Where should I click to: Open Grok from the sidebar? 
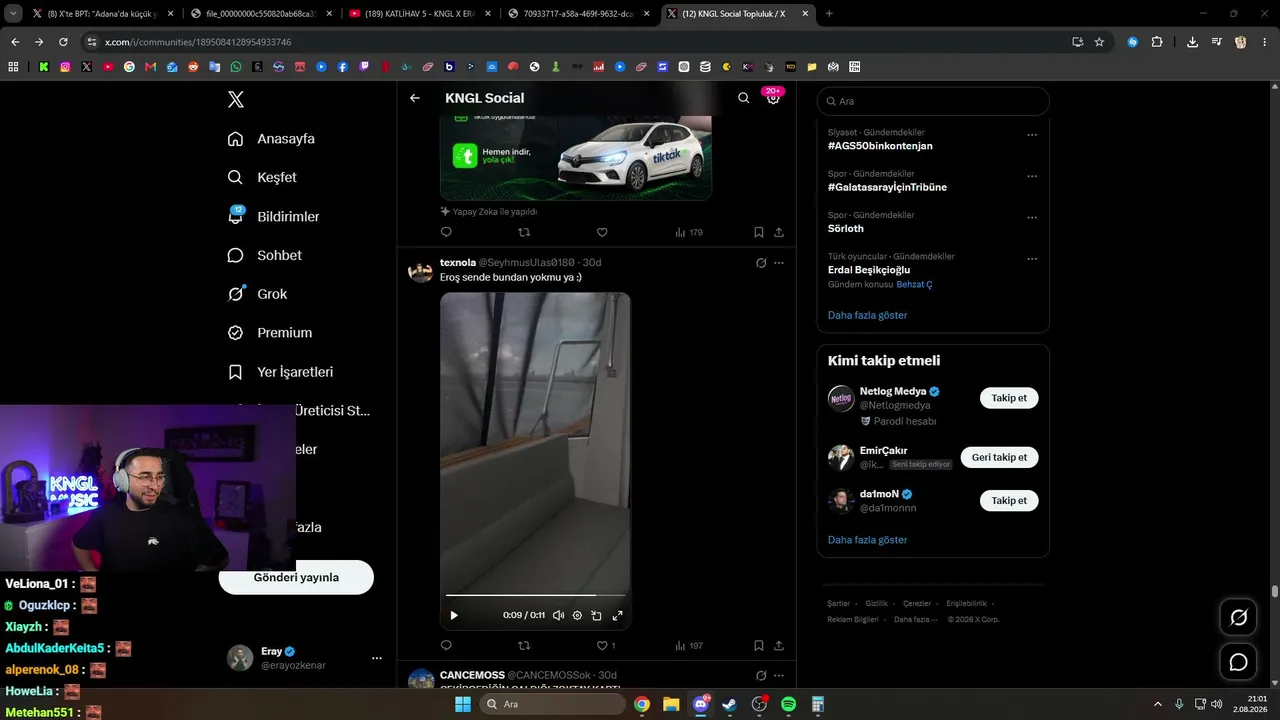(258, 294)
